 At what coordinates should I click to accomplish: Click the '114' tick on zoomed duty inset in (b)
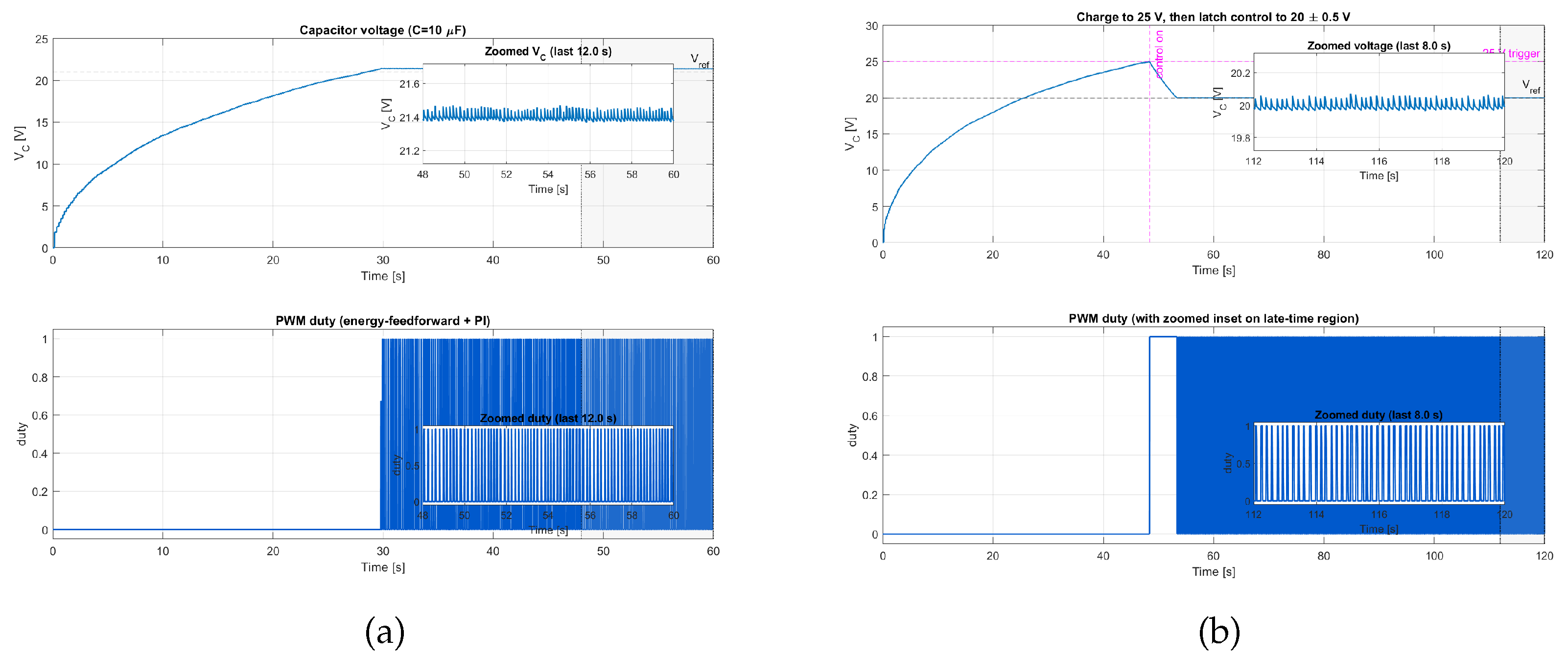pyautogui.click(x=1316, y=515)
